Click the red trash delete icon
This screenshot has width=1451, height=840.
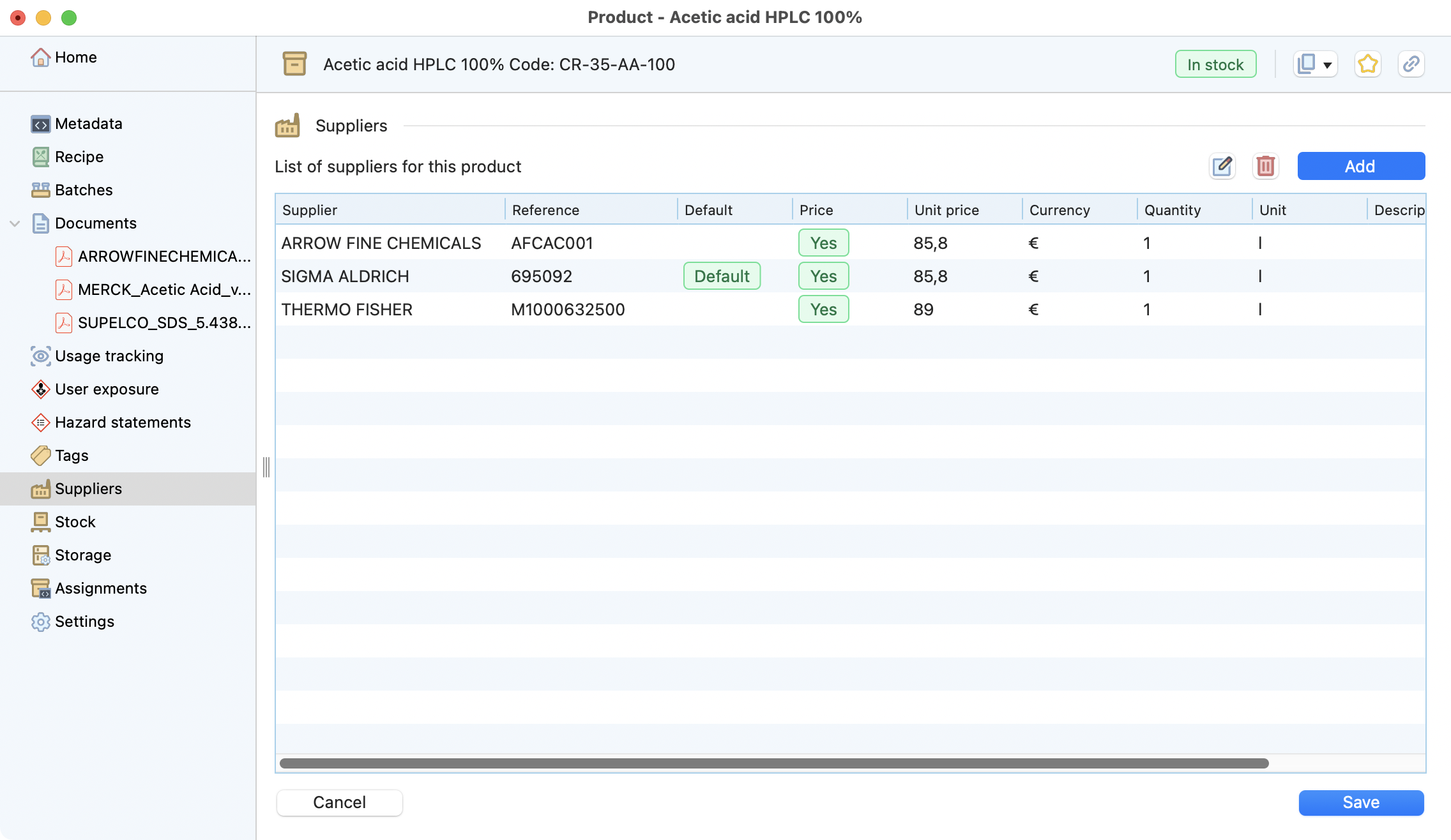coord(1265,166)
